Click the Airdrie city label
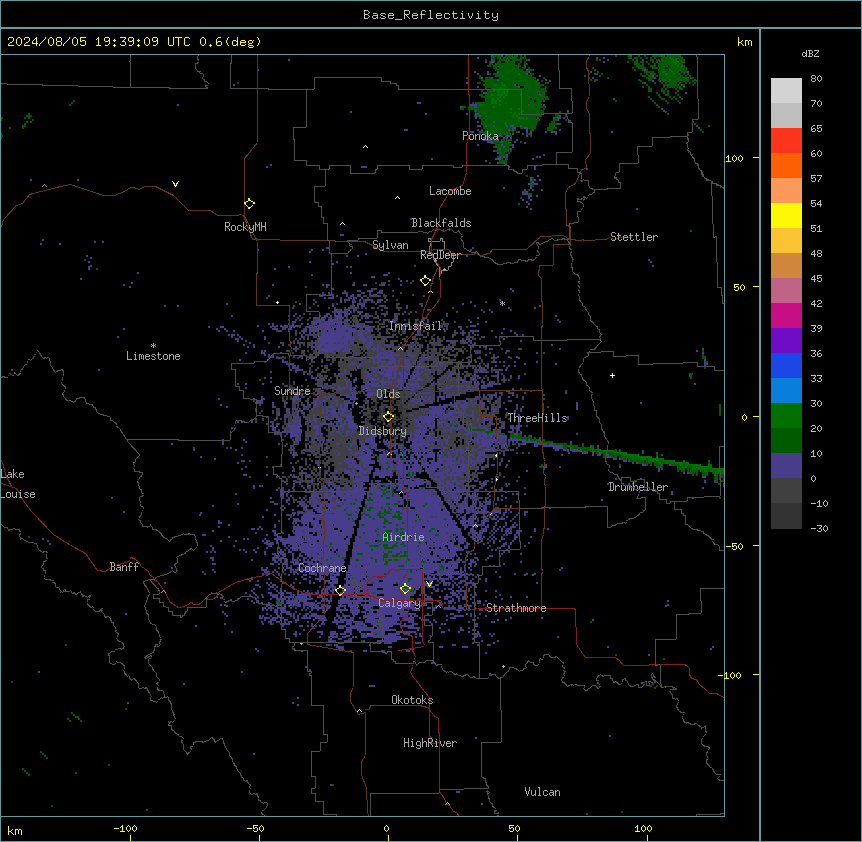This screenshot has width=862, height=842. (404, 537)
